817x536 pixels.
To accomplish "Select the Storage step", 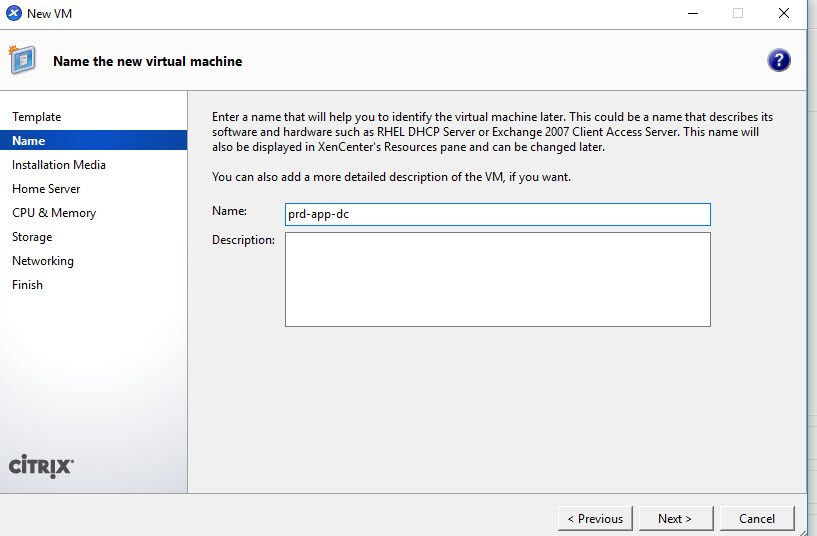I will point(32,237).
